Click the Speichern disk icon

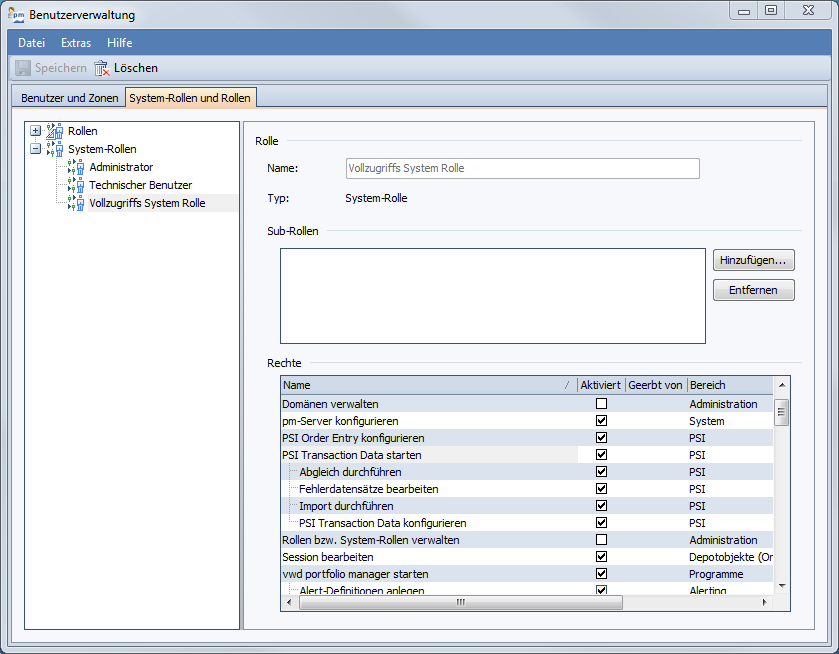(22, 68)
